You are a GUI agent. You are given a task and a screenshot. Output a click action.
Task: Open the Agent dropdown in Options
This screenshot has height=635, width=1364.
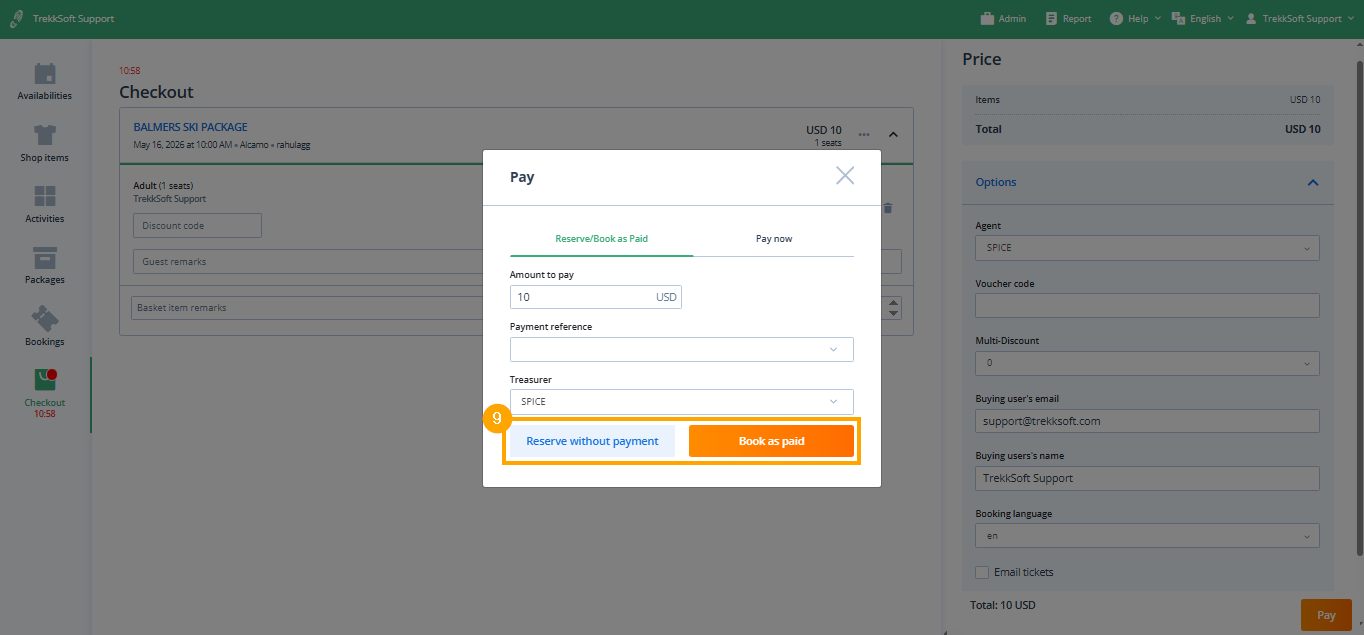(x=1146, y=248)
